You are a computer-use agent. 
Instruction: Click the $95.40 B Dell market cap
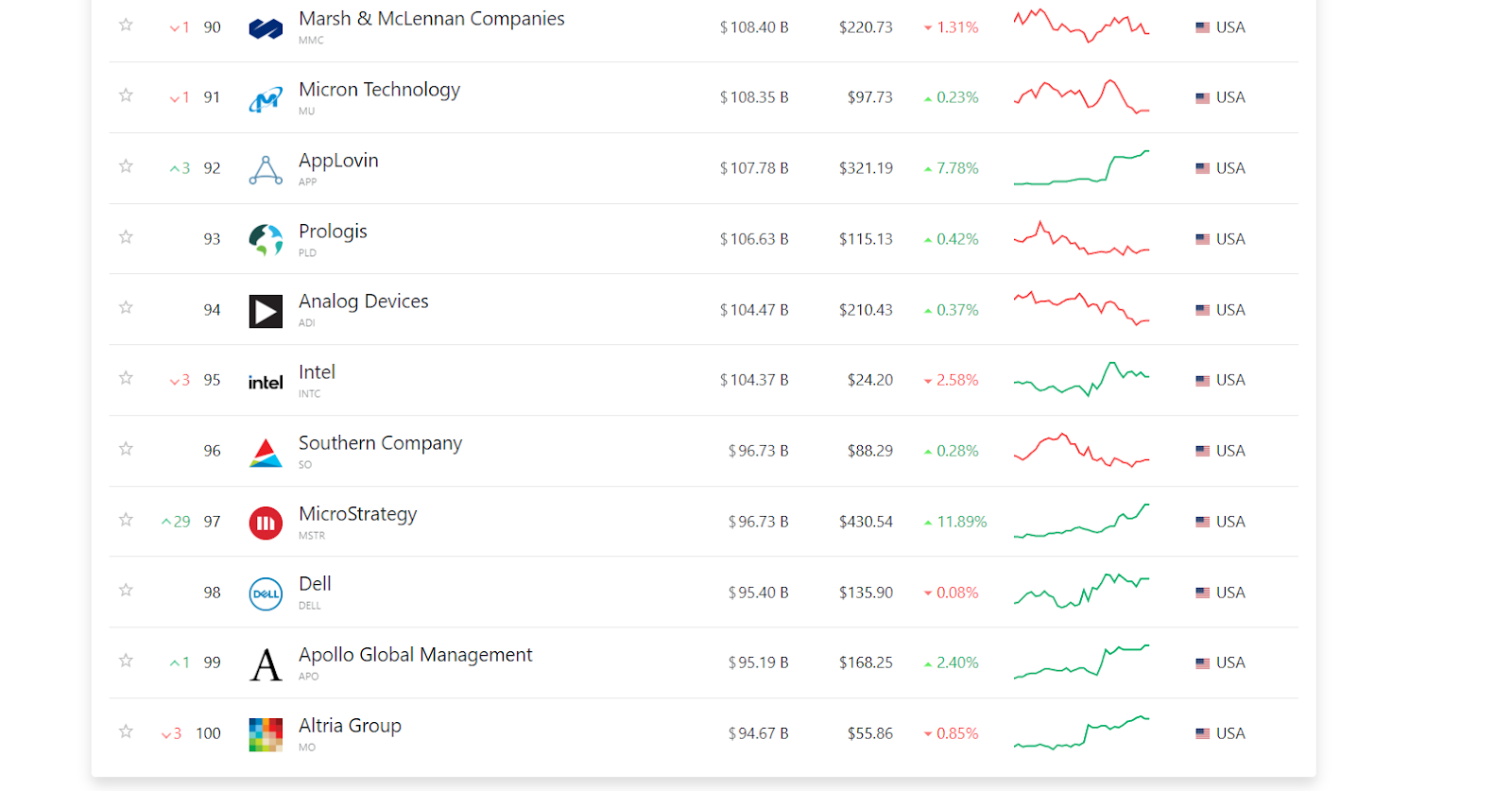758,593
